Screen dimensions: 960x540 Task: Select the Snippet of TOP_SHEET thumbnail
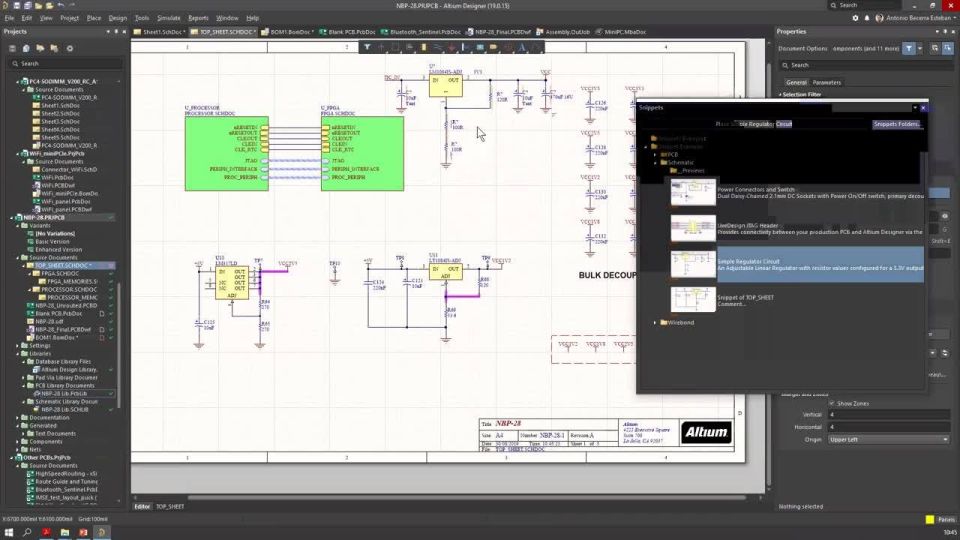pyautogui.click(x=693, y=299)
